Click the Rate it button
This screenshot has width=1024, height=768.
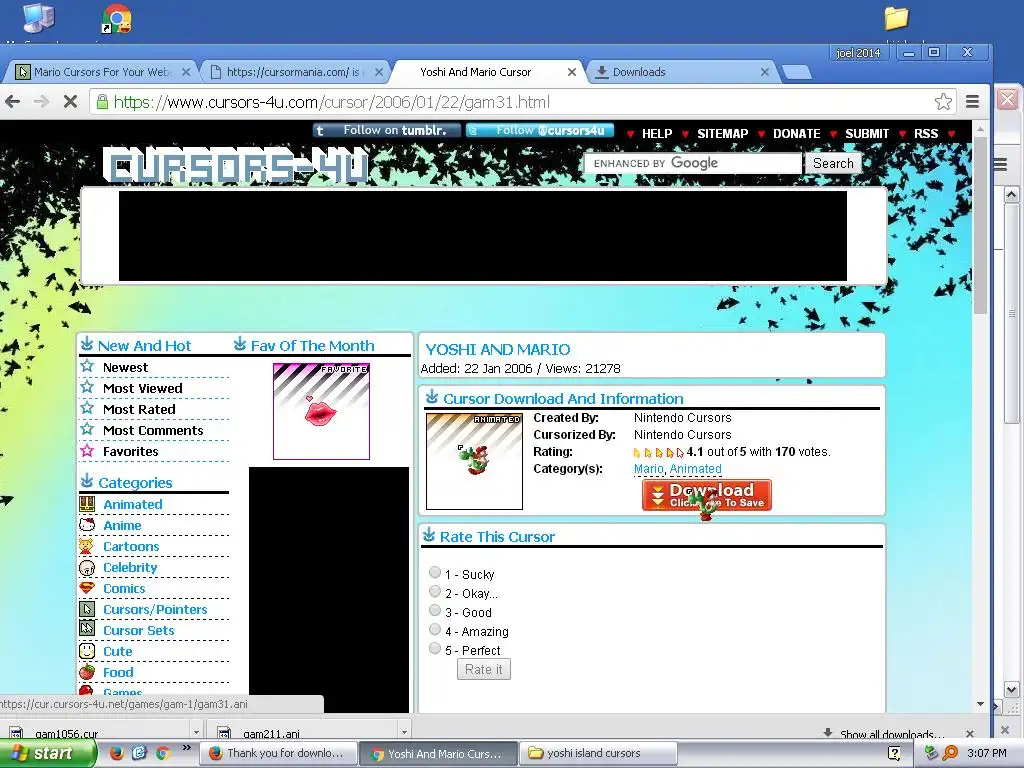[483, 669]
